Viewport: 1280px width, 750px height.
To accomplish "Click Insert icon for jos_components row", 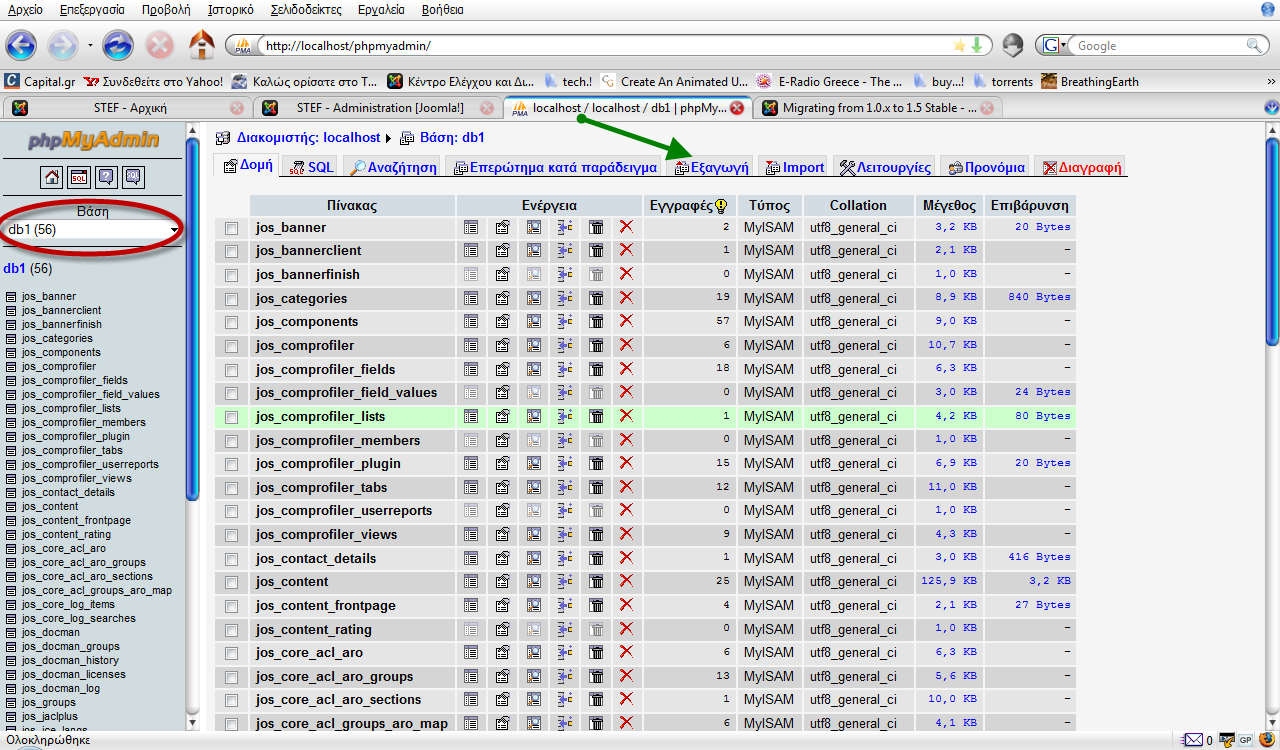I will click(564, 321).
